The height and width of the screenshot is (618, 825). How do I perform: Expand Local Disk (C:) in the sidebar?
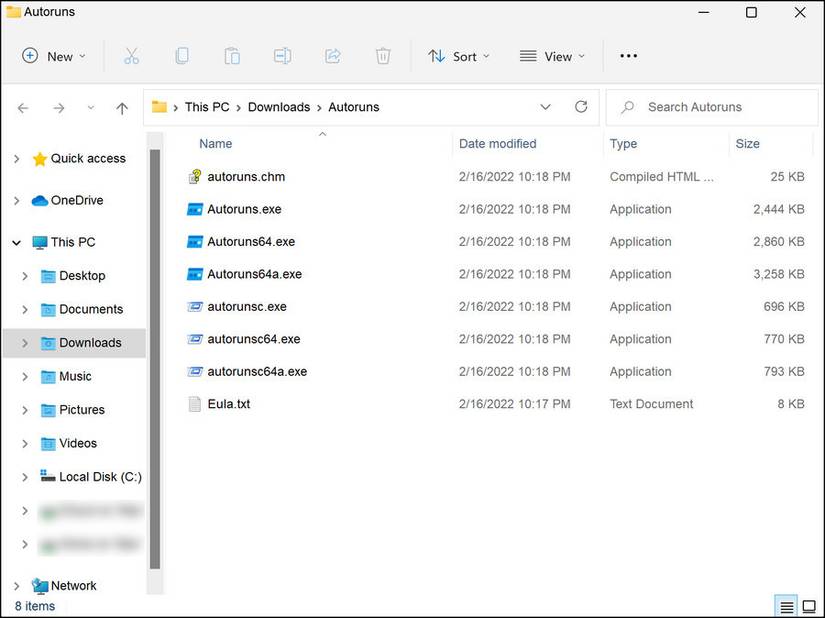tap(24, 477)
